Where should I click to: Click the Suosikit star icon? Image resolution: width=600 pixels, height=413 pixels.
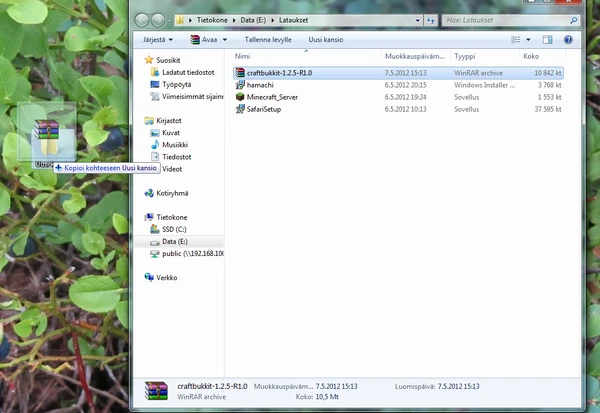(x=149, y=60)
